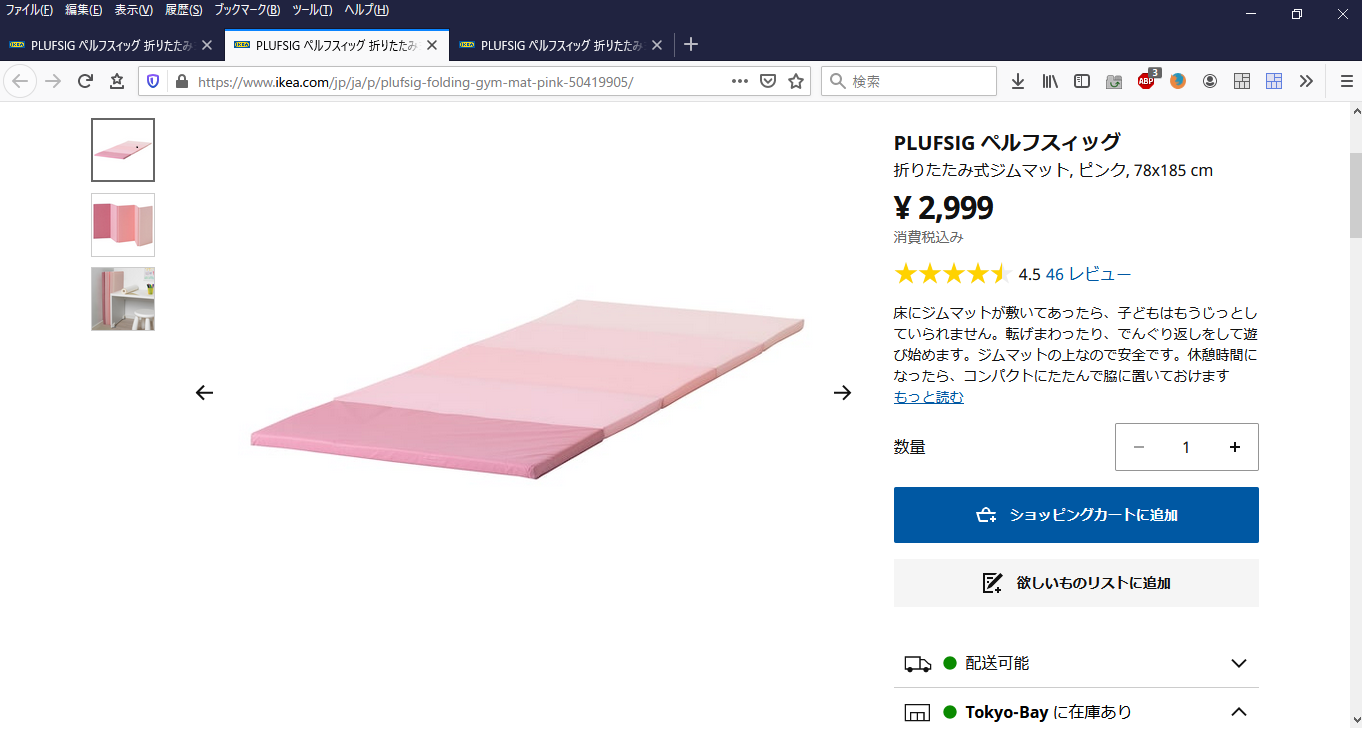Open the downloads arrow icon
Screen dimensions: 1362x750
tap(1018, 81)
